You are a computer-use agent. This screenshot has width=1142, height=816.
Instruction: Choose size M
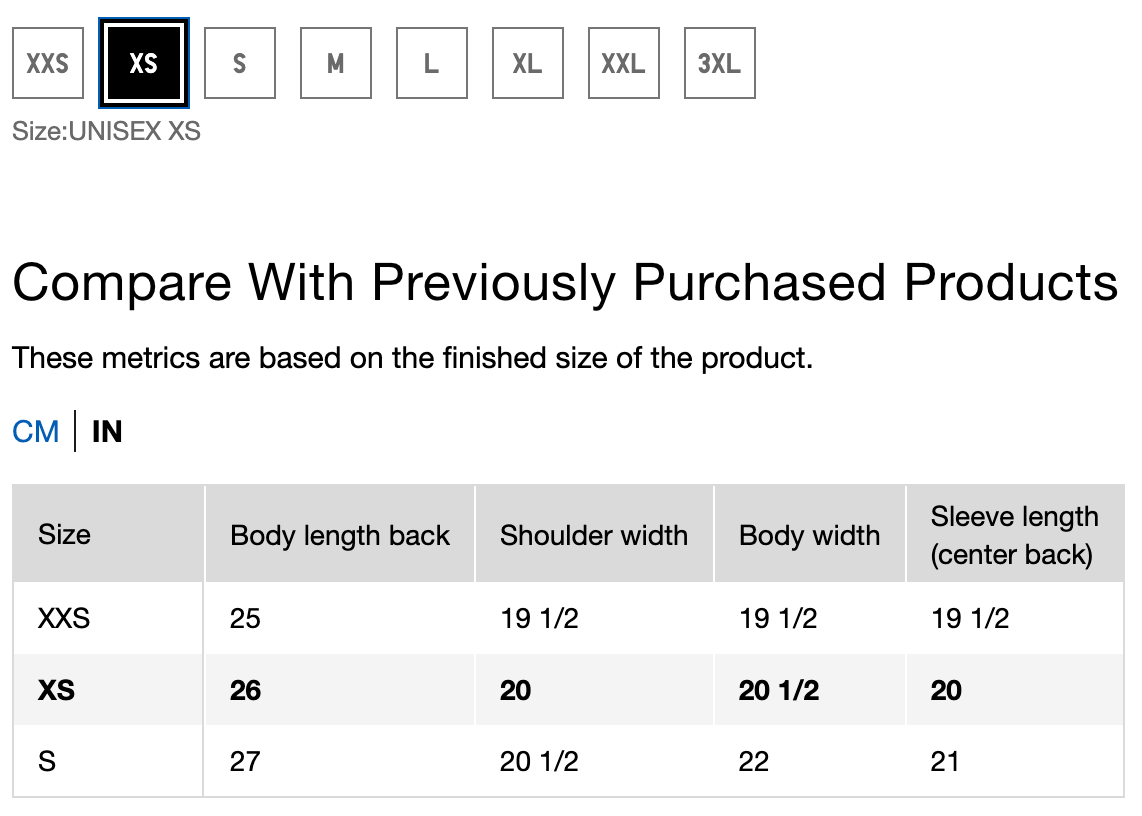point(336,63)
